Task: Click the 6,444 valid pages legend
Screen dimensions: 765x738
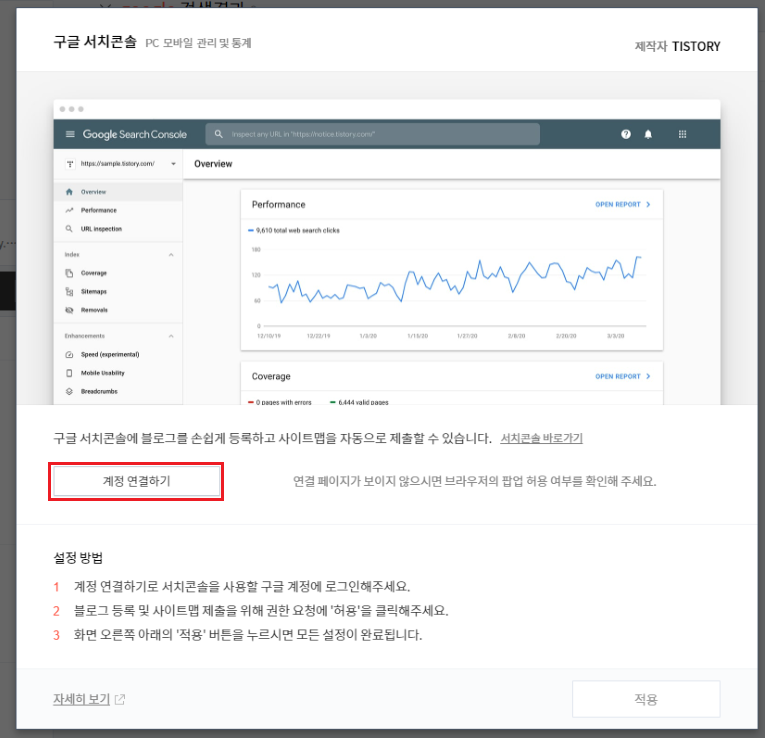Action: click(360, 402)
